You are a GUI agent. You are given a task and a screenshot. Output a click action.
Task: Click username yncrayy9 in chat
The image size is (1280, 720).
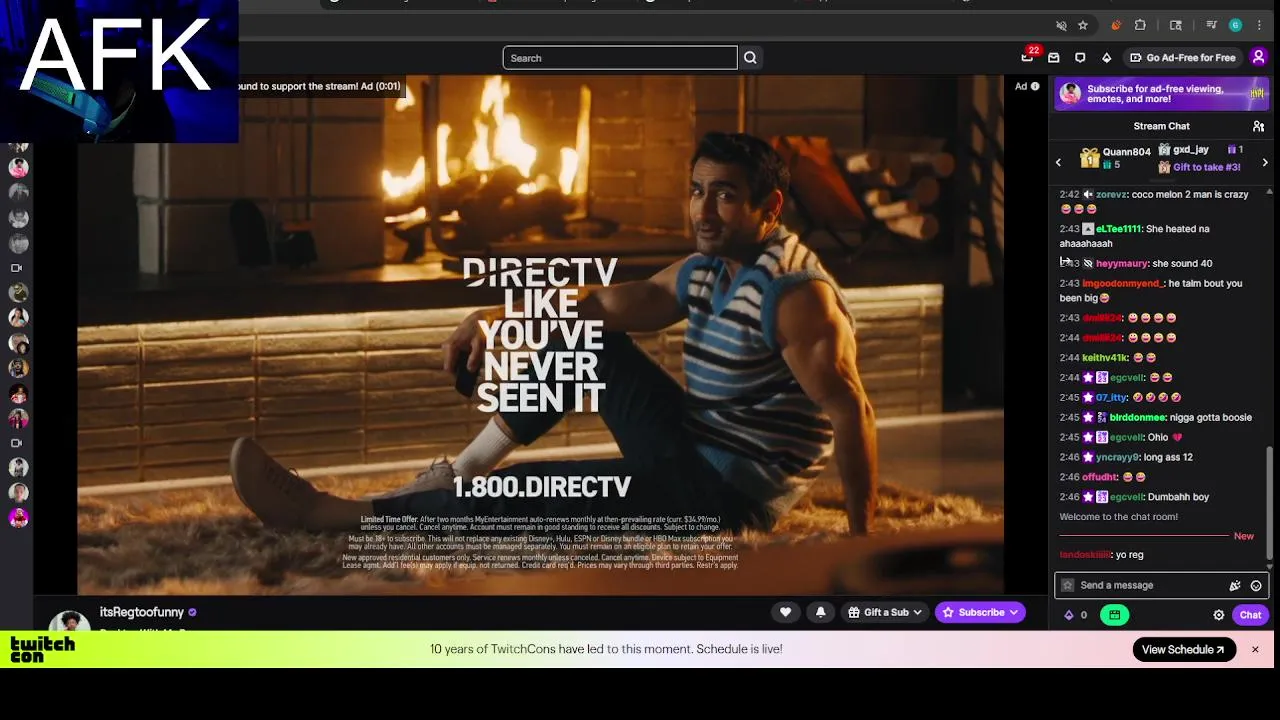1116,458
